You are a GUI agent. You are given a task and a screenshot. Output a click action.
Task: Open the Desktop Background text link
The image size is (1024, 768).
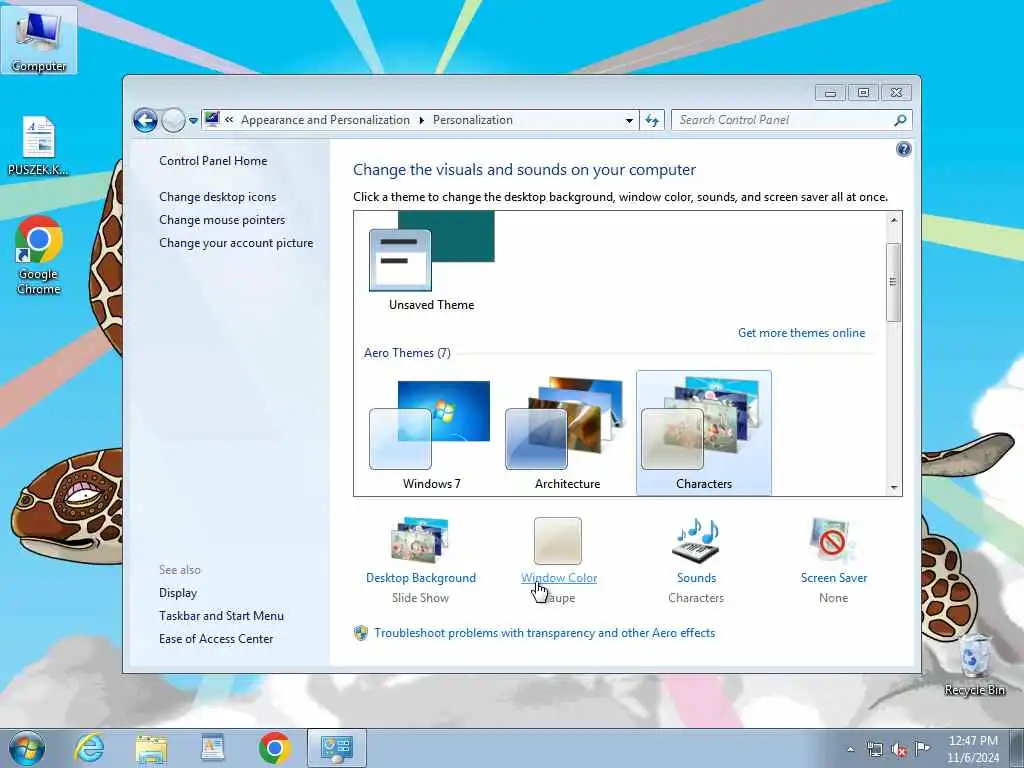tap(421, 578)
